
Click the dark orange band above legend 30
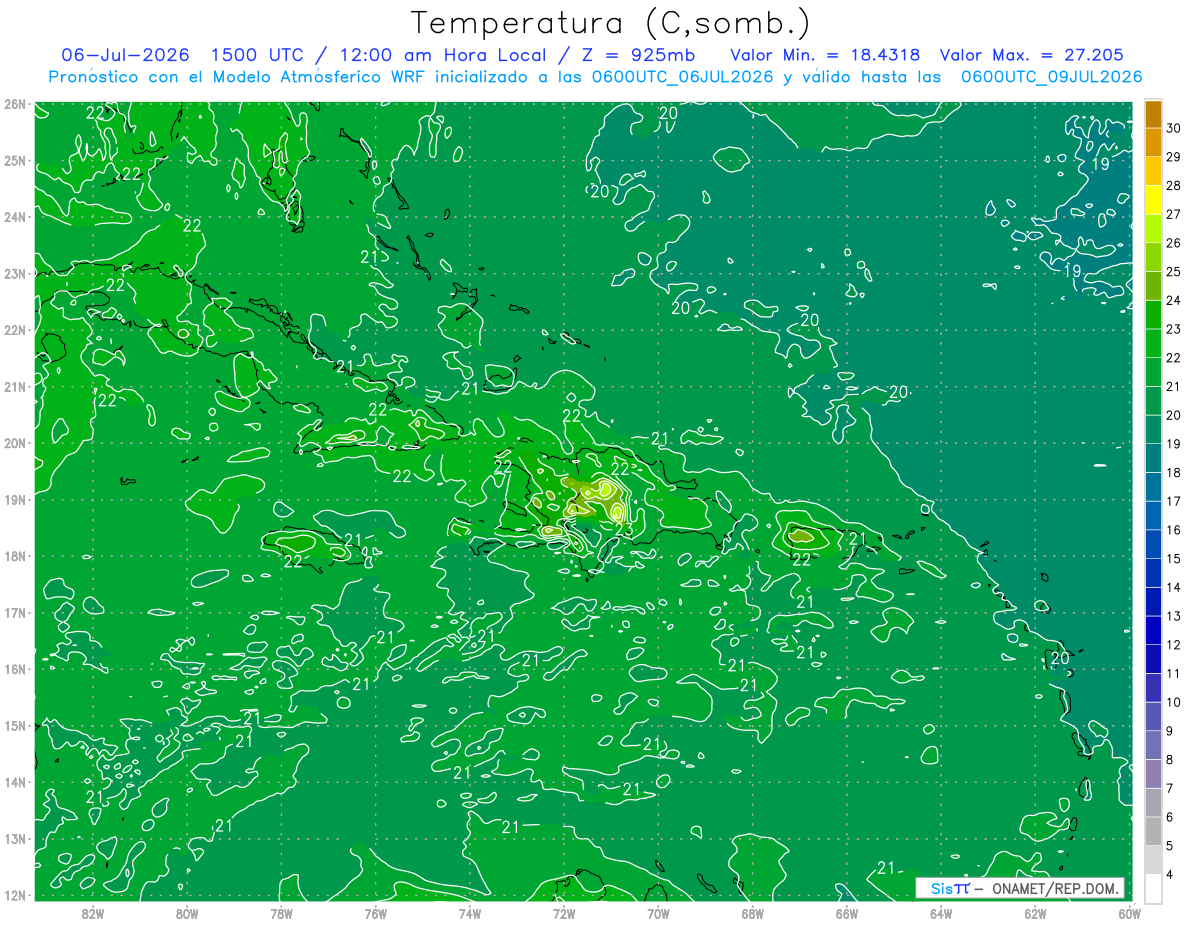click(x=1153, y=114)
